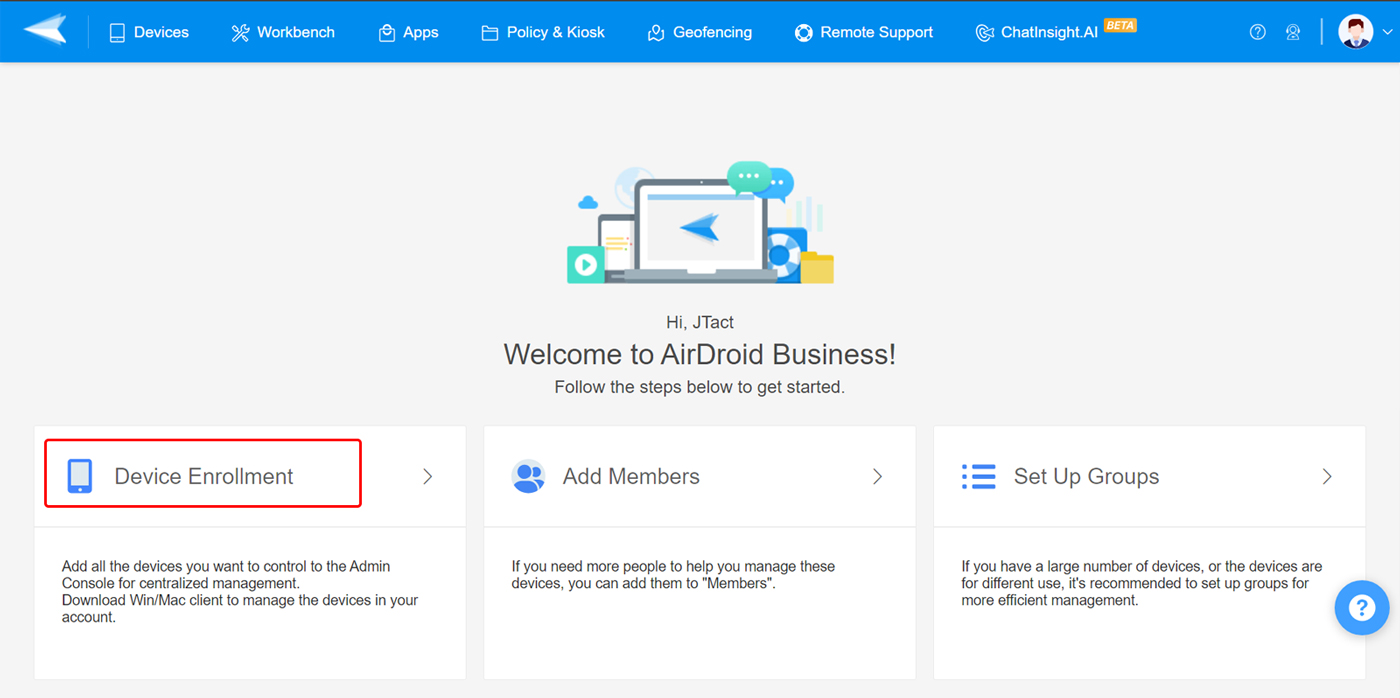The height and width of the screenshot is (698, 1400).
Task: Click the Device Enrollment description text
Action: coord(240,592)
